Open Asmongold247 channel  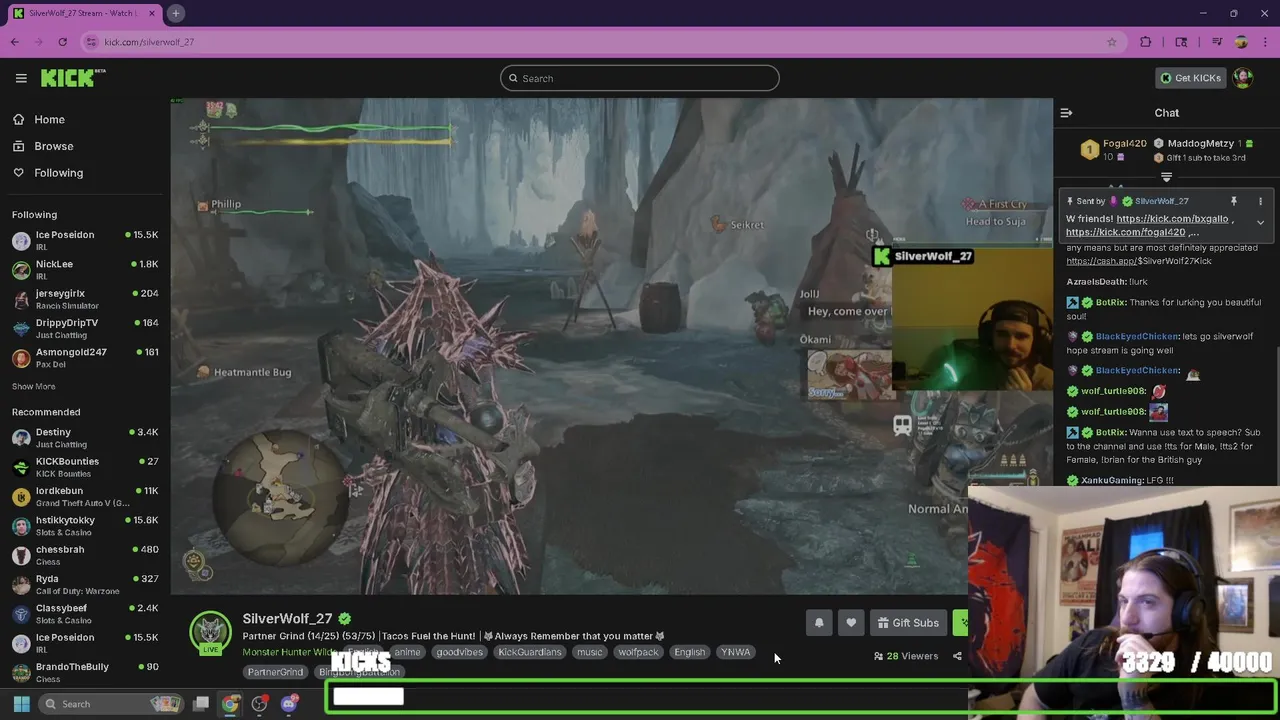point(85,357)
